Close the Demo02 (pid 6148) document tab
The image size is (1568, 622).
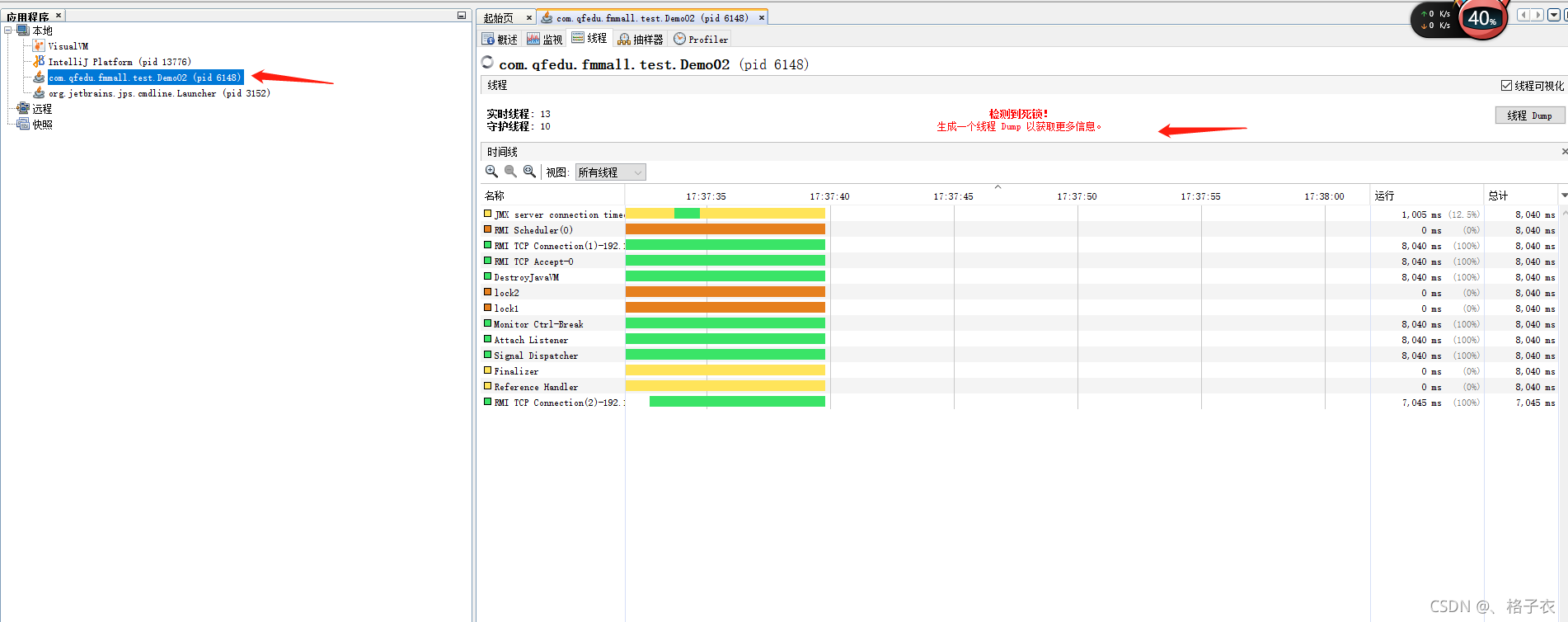click(x=762, y=17)
